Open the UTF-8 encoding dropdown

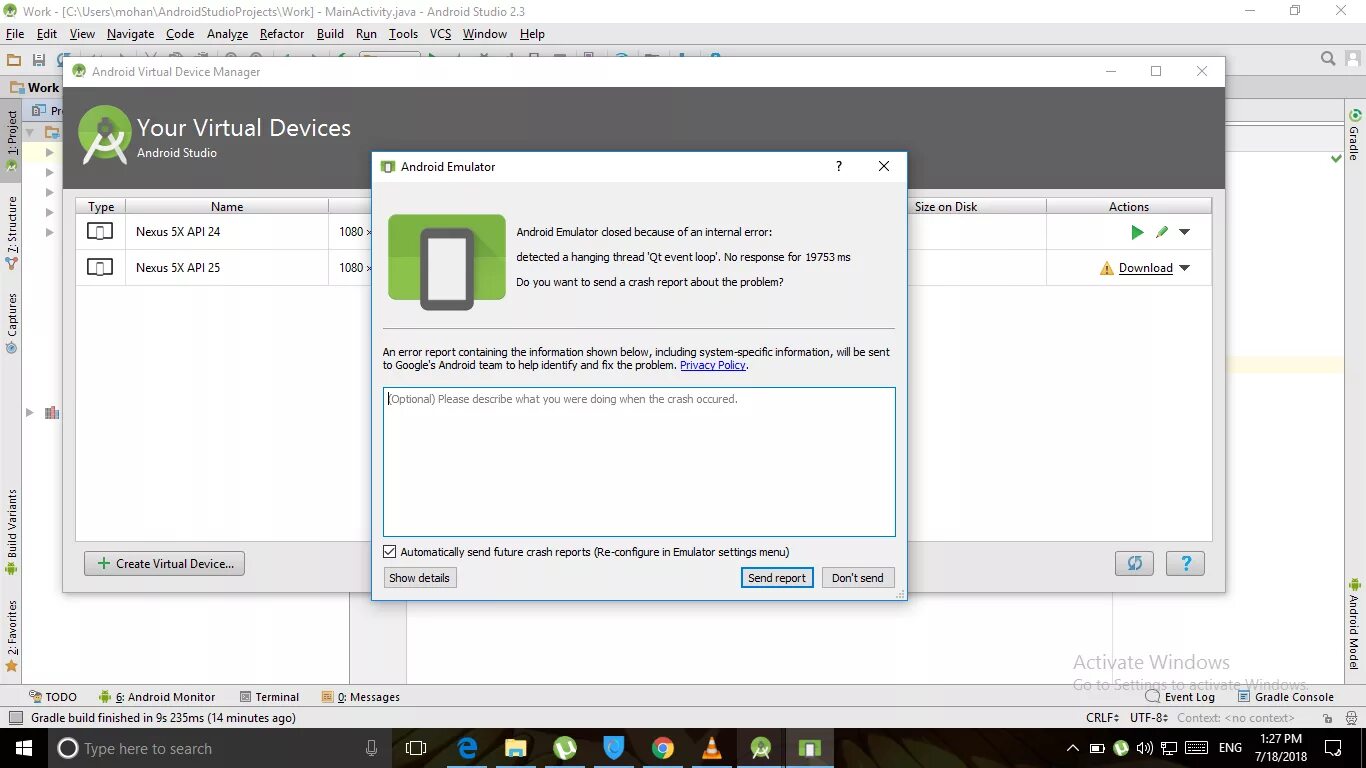pyautogui.click(x=1149, y=718)
